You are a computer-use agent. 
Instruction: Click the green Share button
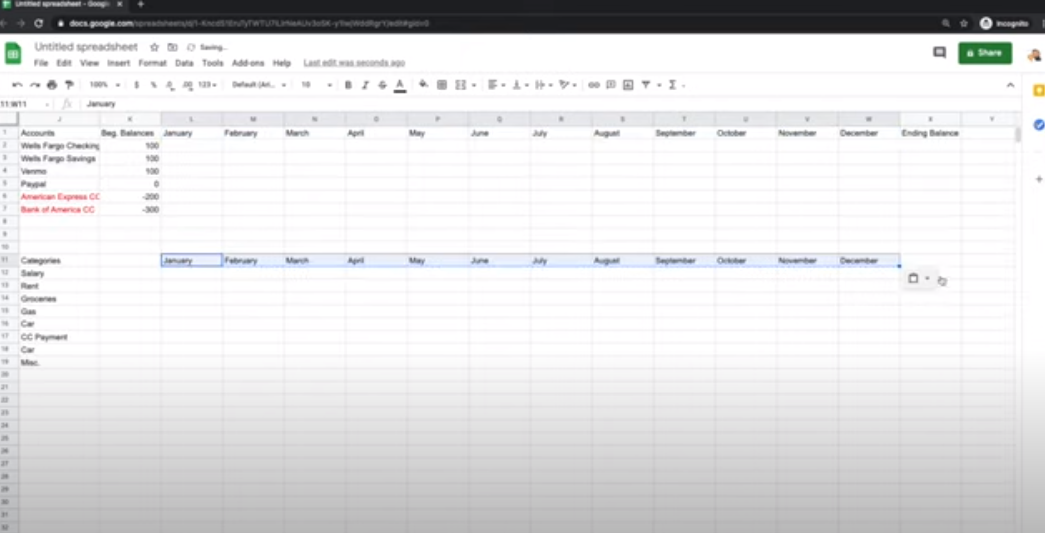click(985, 53)
